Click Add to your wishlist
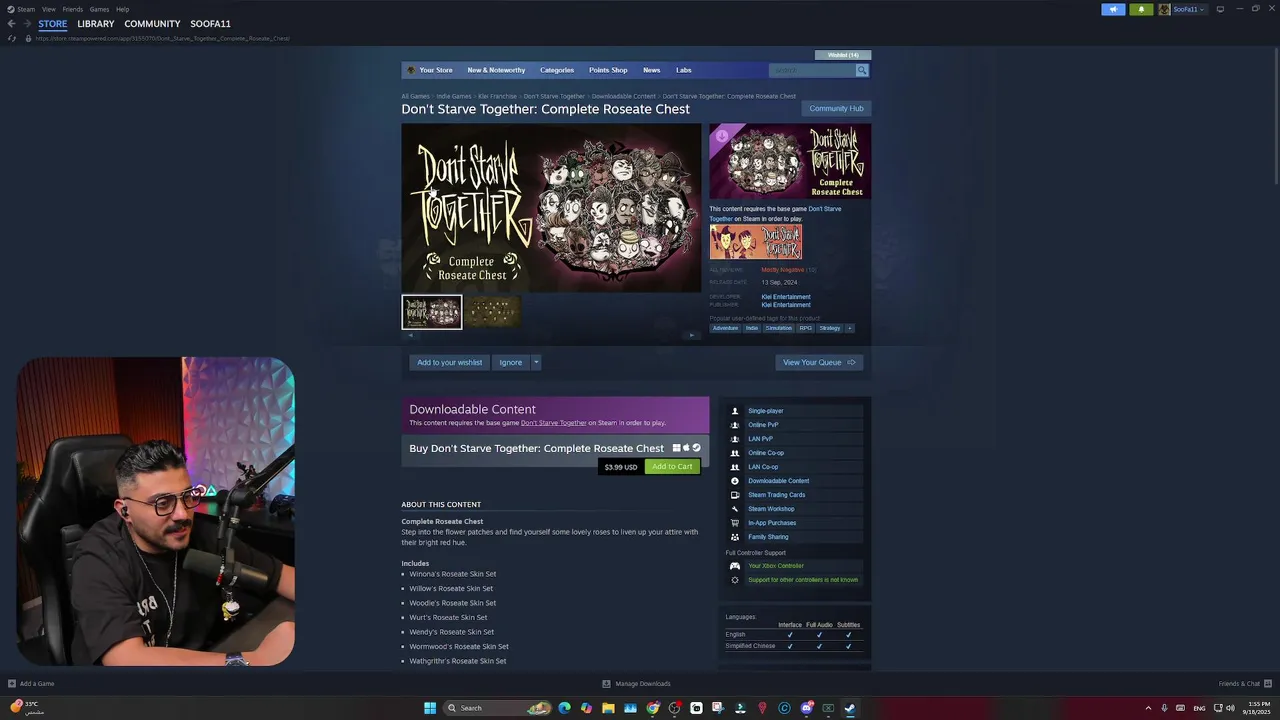 [x=450, y=362]
